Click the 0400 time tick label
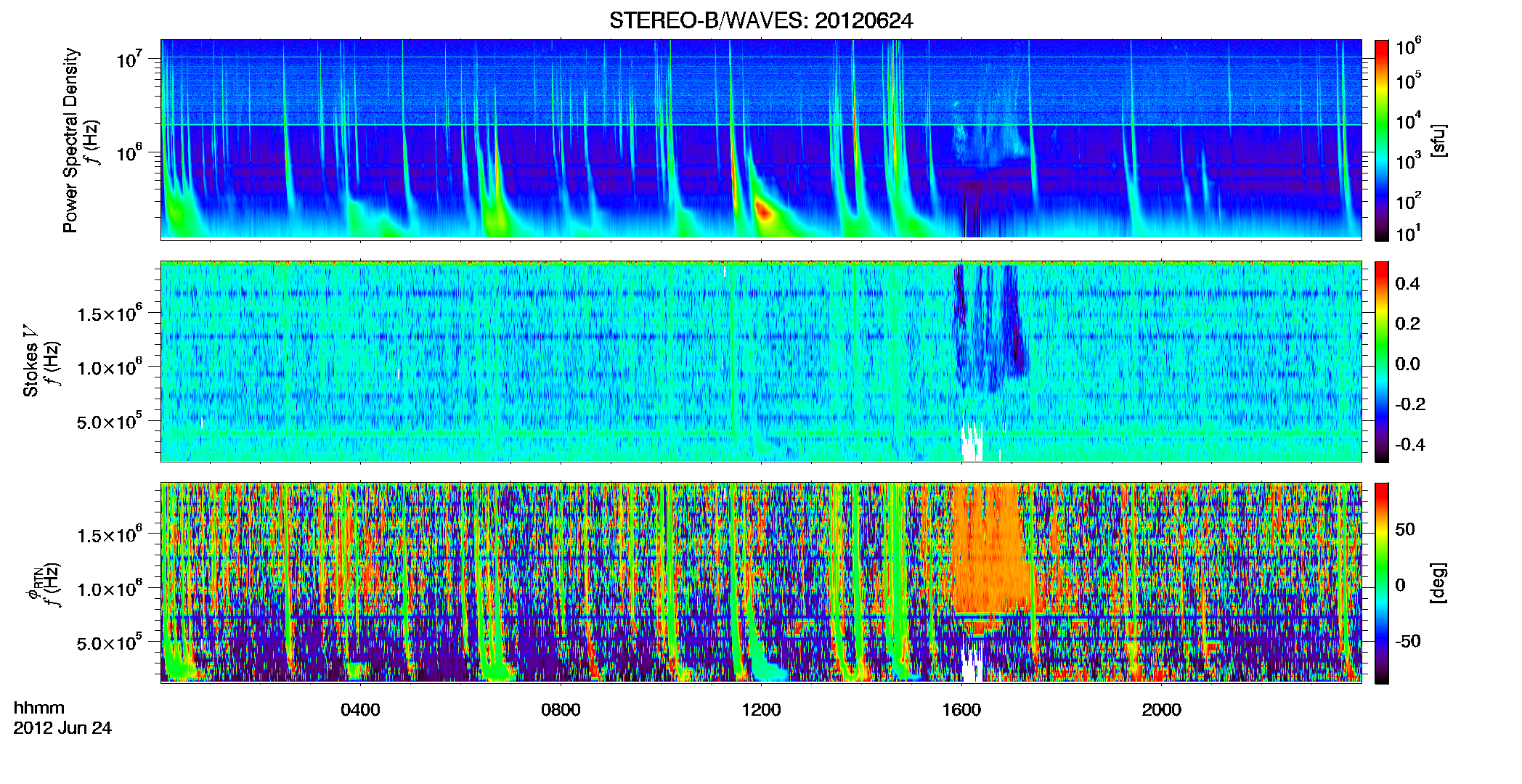 [x=360, y=710]
